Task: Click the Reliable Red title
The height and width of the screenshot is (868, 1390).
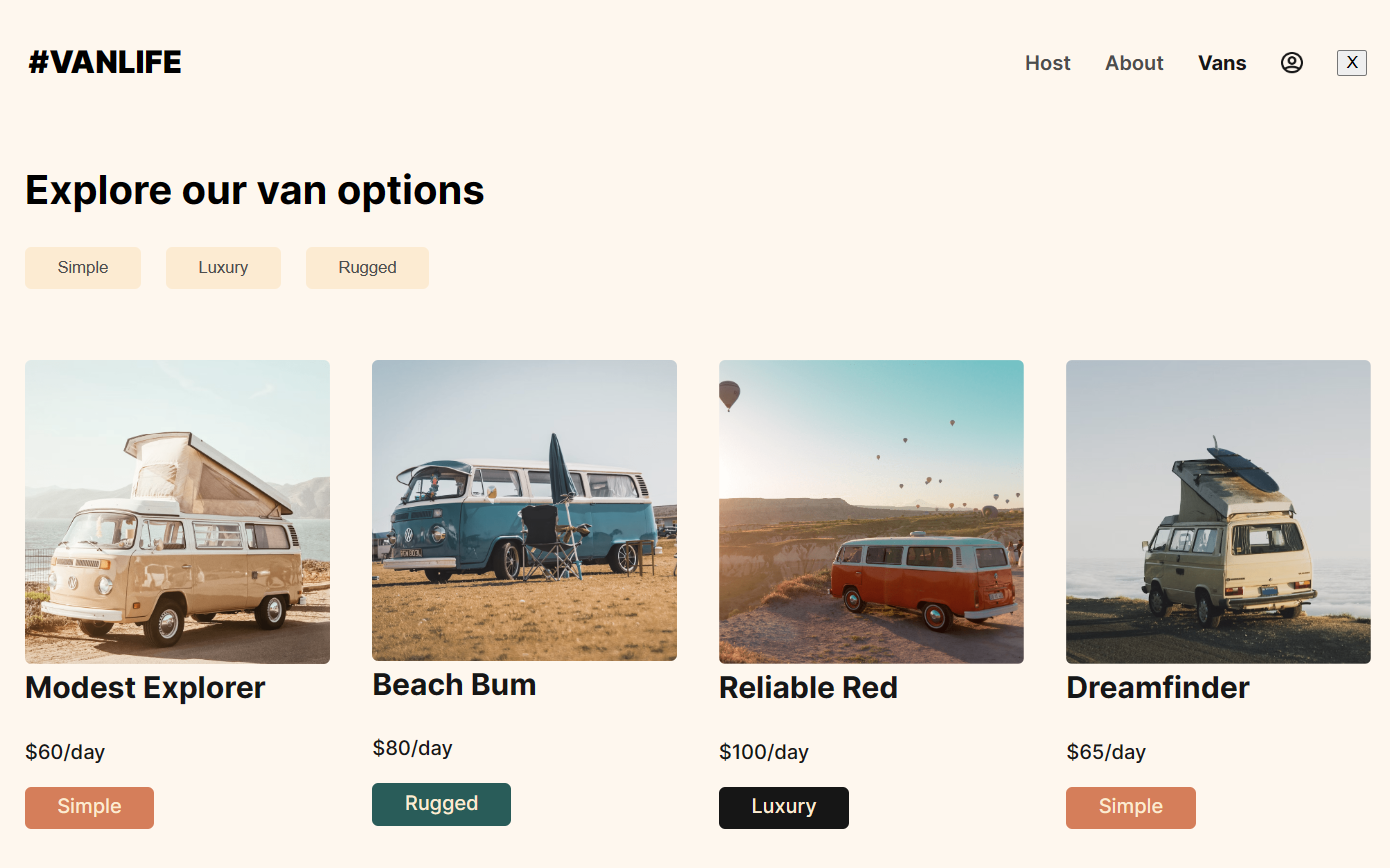Action: (x=808, y=688)
